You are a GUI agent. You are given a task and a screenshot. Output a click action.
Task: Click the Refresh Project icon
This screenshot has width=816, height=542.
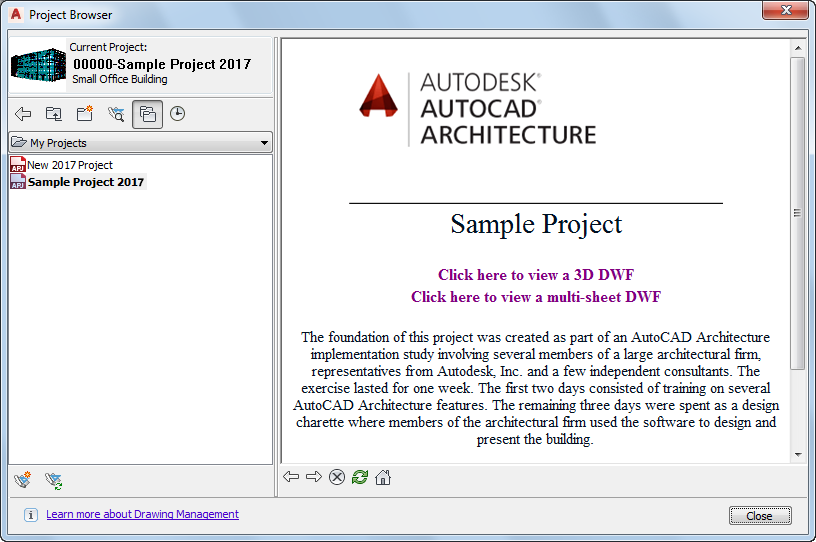coord(54,480)
